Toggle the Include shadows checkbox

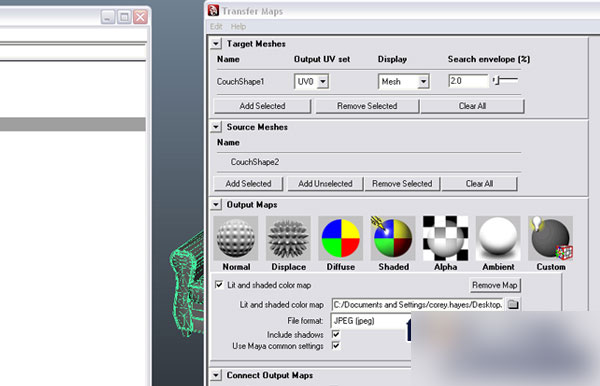pyautogui.click(x=336, y=334)
